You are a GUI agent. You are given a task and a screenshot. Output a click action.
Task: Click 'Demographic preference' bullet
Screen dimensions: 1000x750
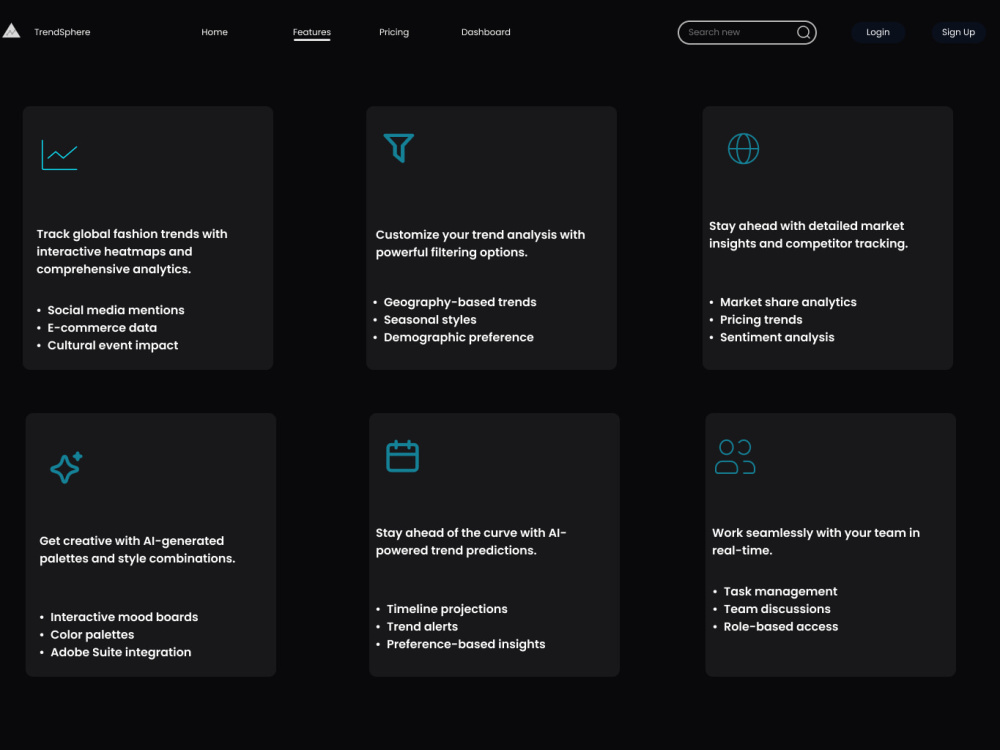coord(459,337)
